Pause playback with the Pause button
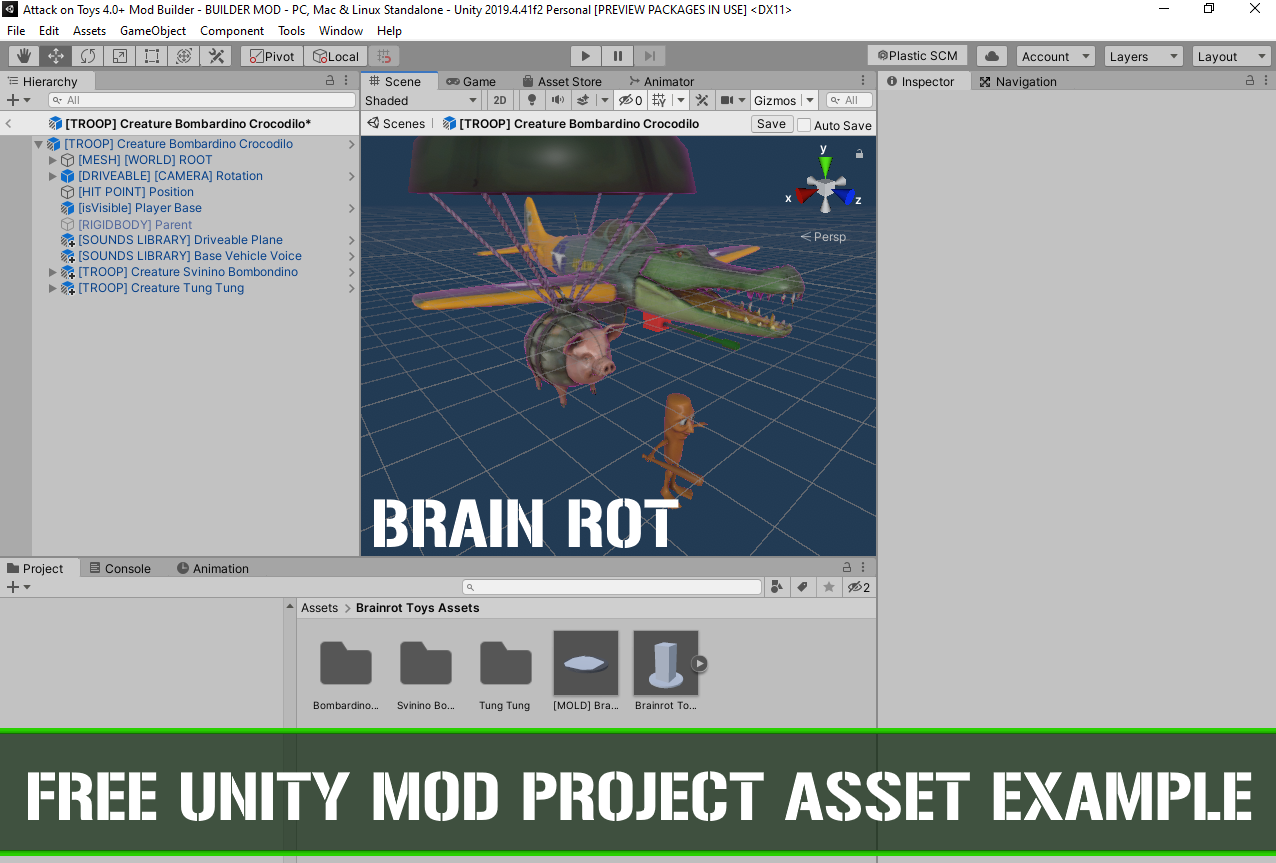Viewport: 1276px width, 863px height. (618, 56)
